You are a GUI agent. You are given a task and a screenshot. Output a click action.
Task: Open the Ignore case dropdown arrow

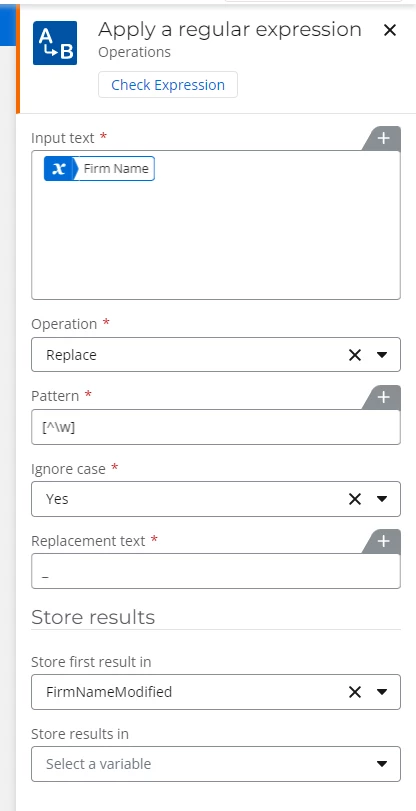click(382, 499)
